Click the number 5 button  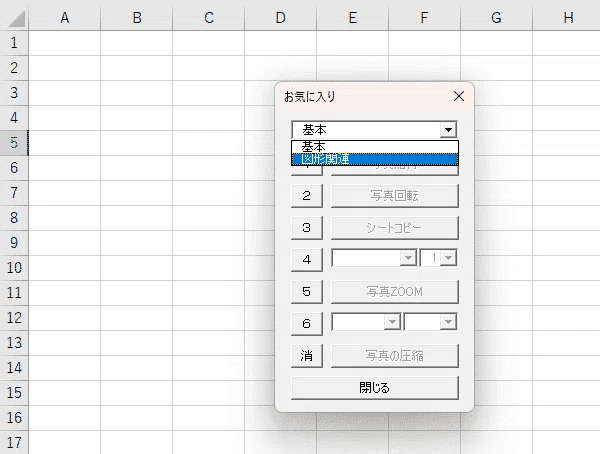click(x=307, y=292)
